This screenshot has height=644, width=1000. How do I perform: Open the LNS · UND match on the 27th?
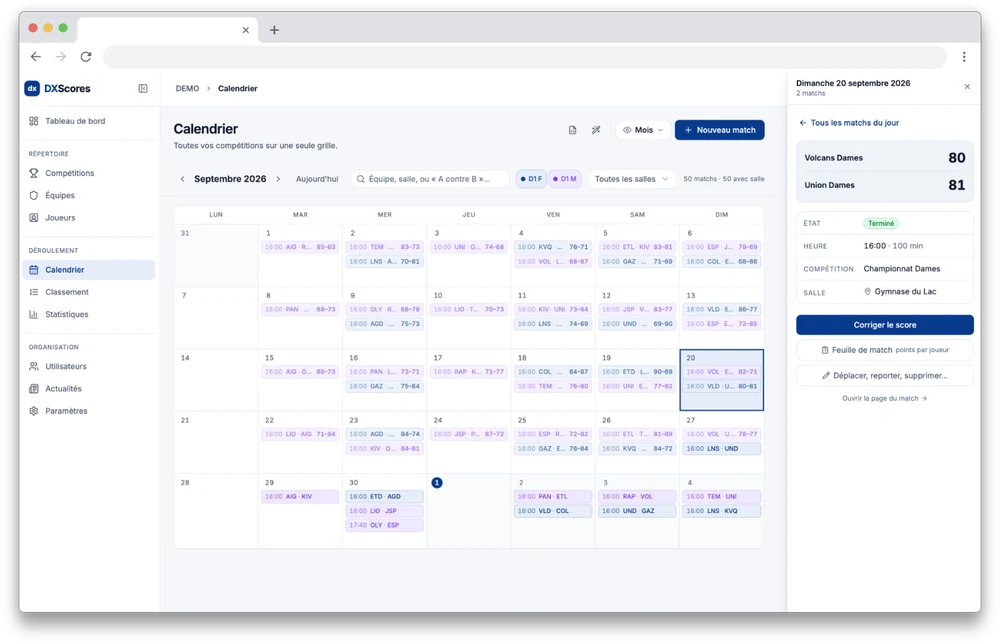coord(721,449)
